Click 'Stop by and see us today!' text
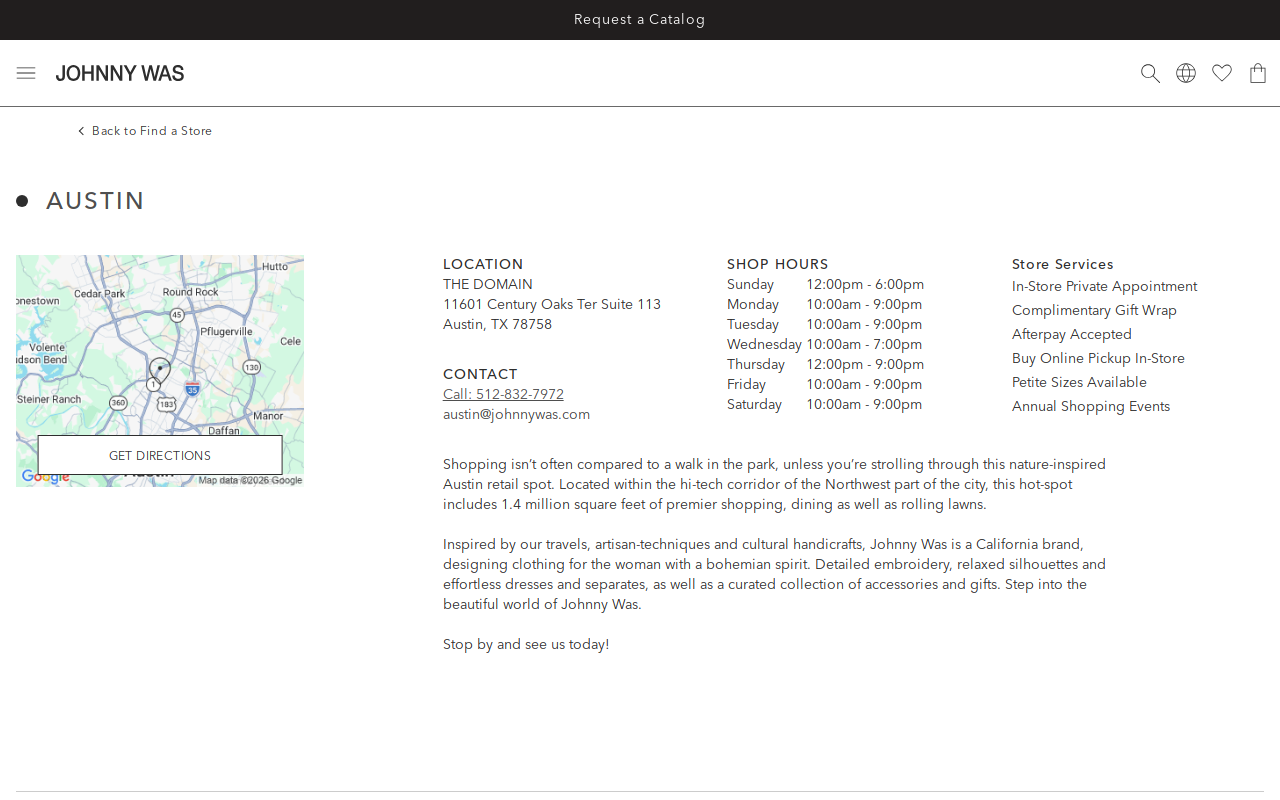This screenshot has width=1280, height=800. 526,645
